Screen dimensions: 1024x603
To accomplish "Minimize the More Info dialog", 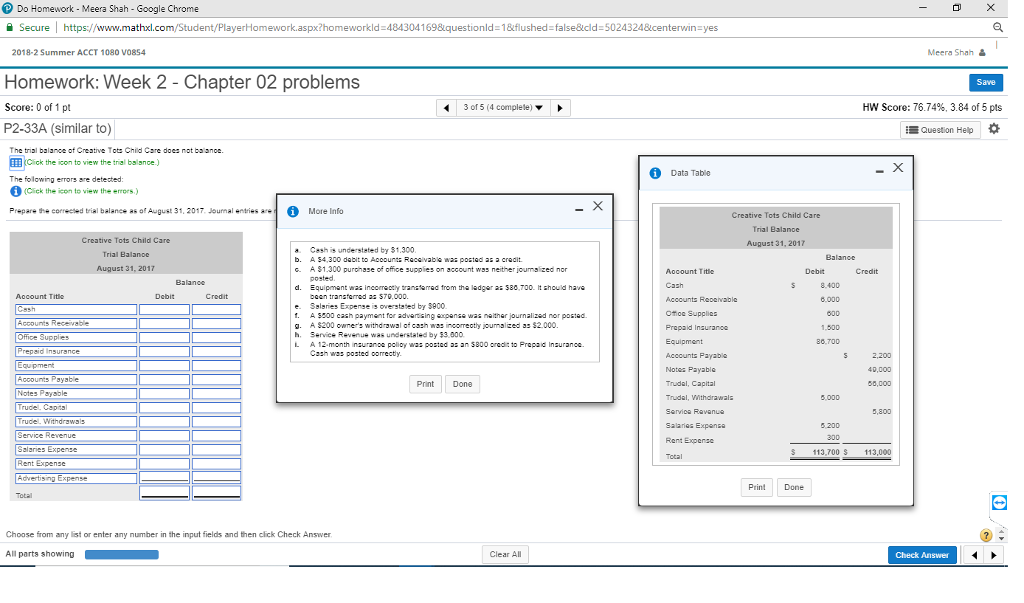I will coord(579,210).
